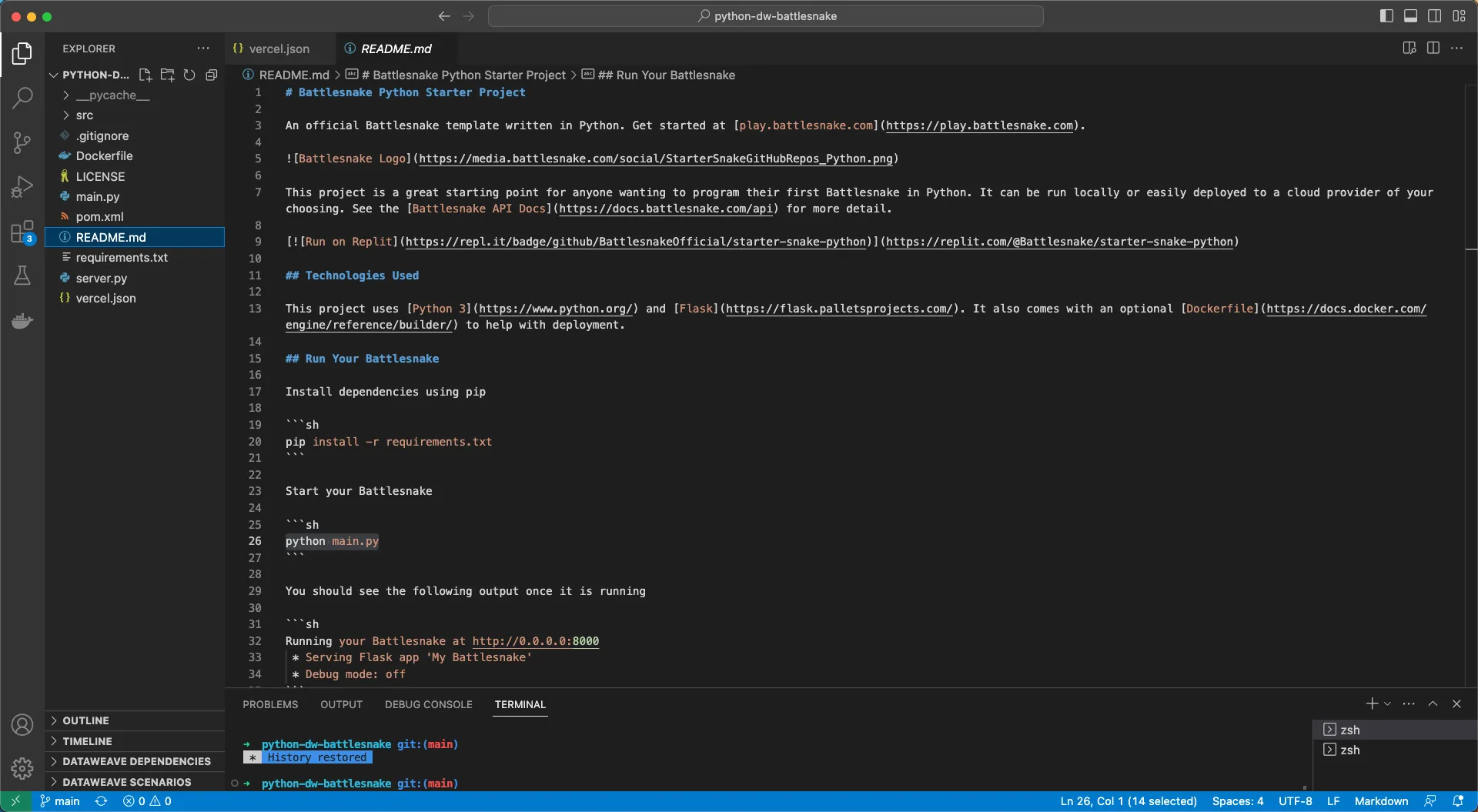The width and height of the screenshot is (1478, 812).
Task: Open server.py from the file tree
Action: pyautogui.click(x=135, y=279)
